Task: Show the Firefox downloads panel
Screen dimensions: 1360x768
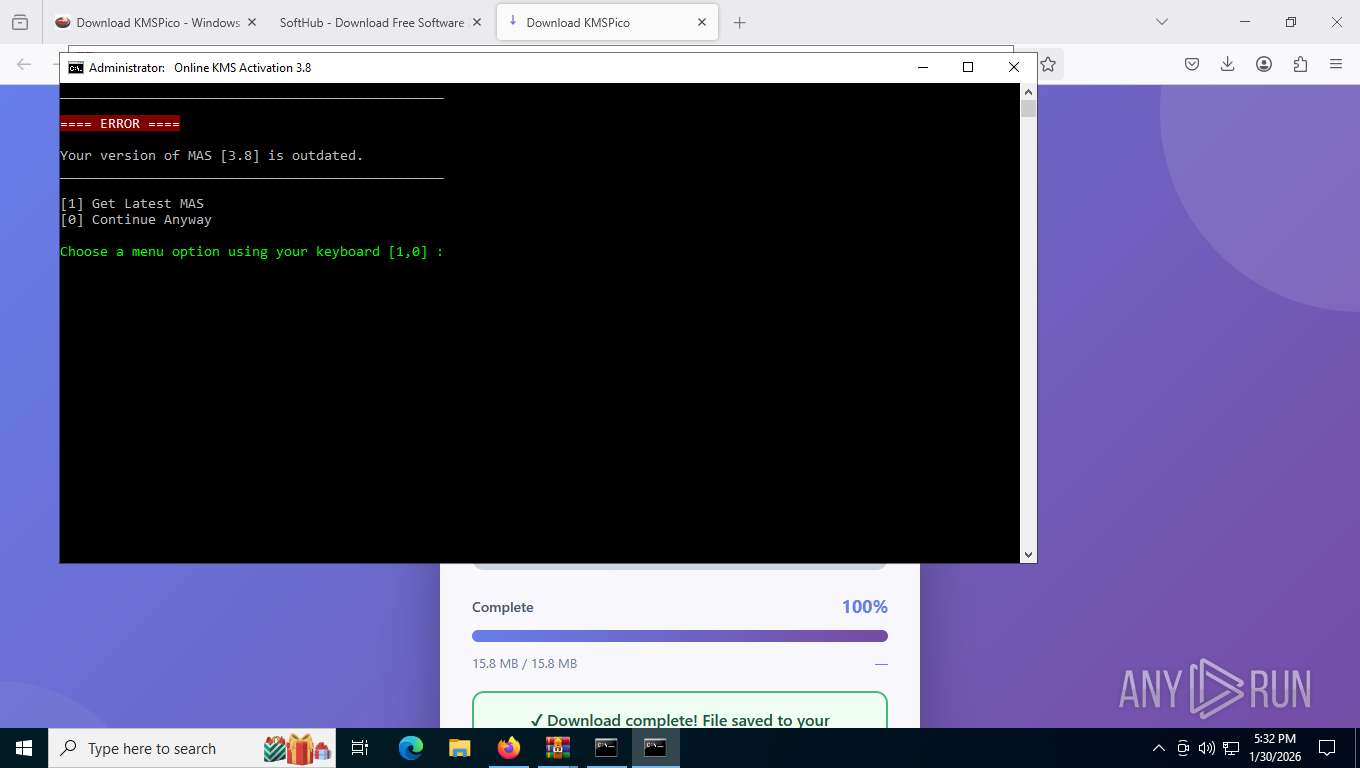Action: click(x=1228, y=64)
